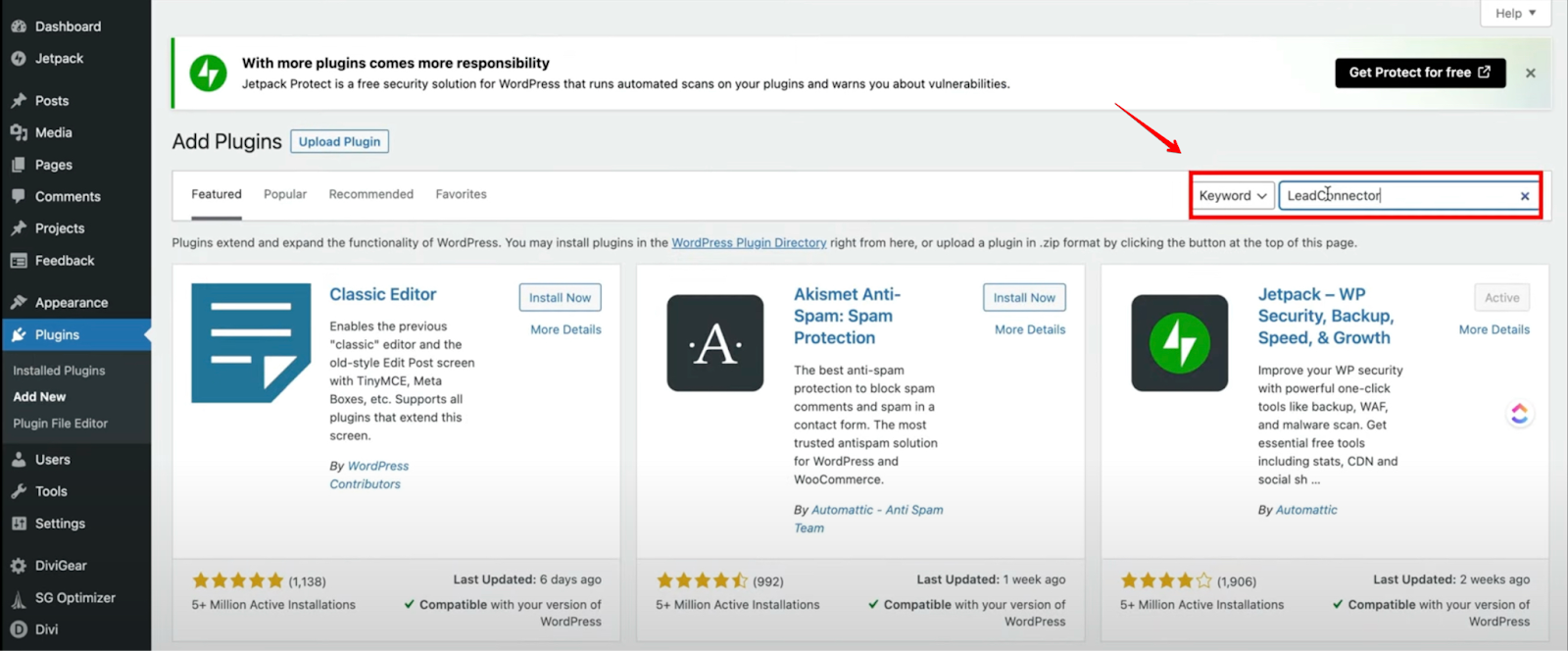Switch to the Featured tab
This screenshot has width=1568, height=651.
[x=217, y=194]
